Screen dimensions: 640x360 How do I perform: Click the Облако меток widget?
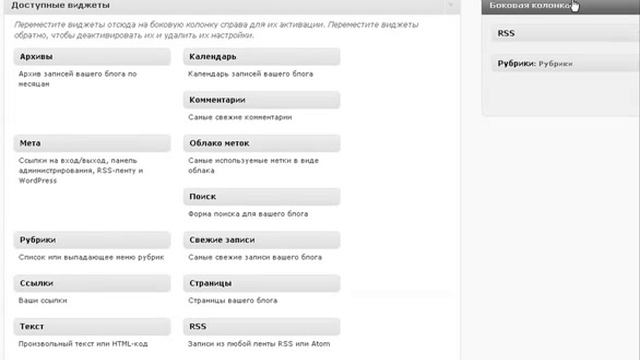(262, 143)
